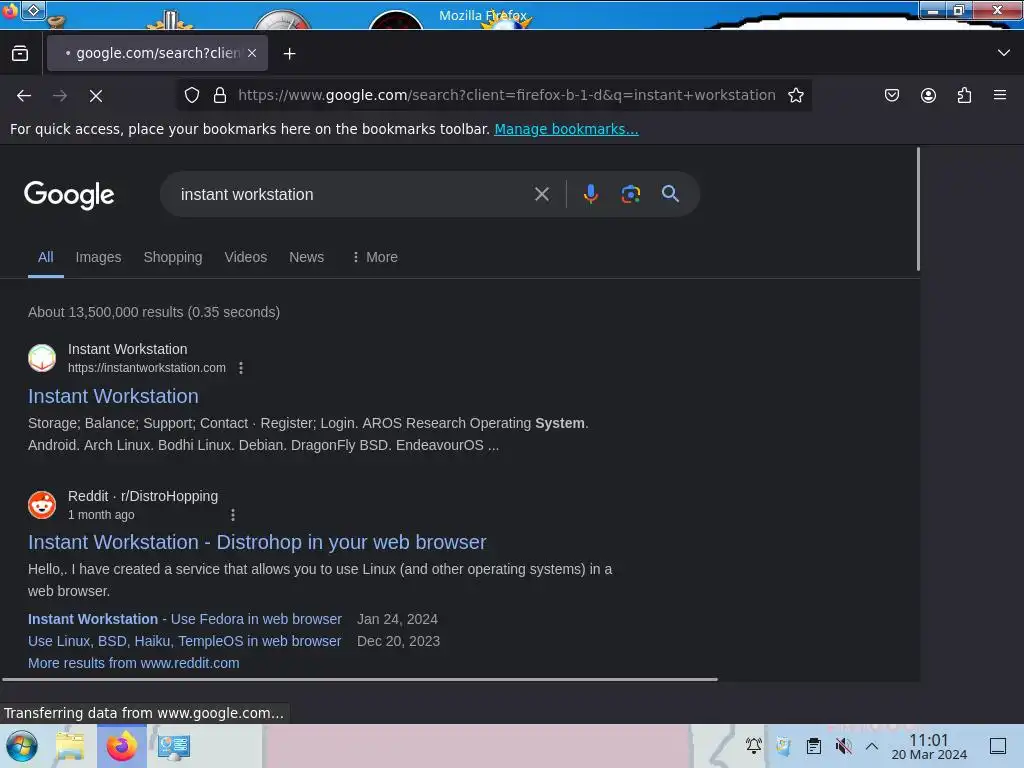The width and height of the screenshot is (1024, 768).
Task: Open the notifications bell in tray
Action: (754, 745)
